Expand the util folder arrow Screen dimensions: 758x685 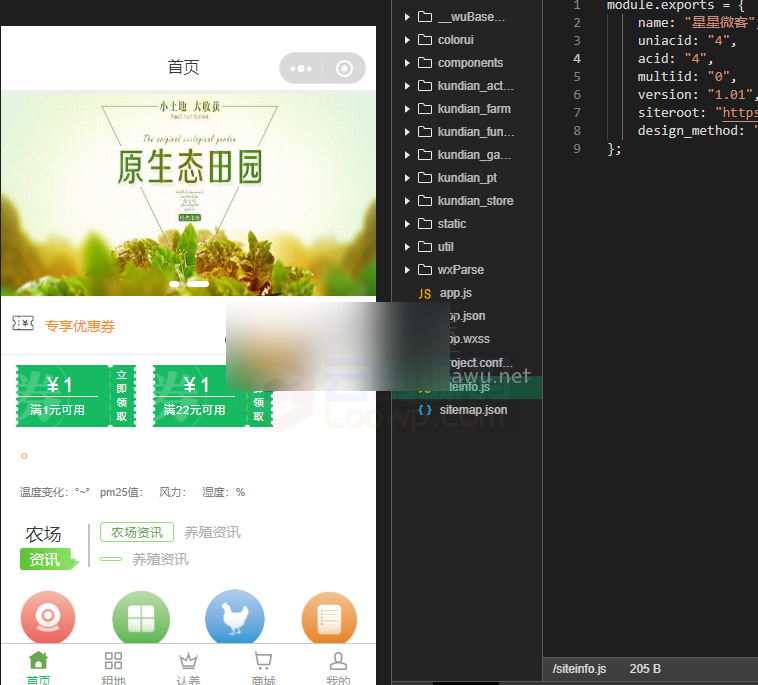[407, 247]
